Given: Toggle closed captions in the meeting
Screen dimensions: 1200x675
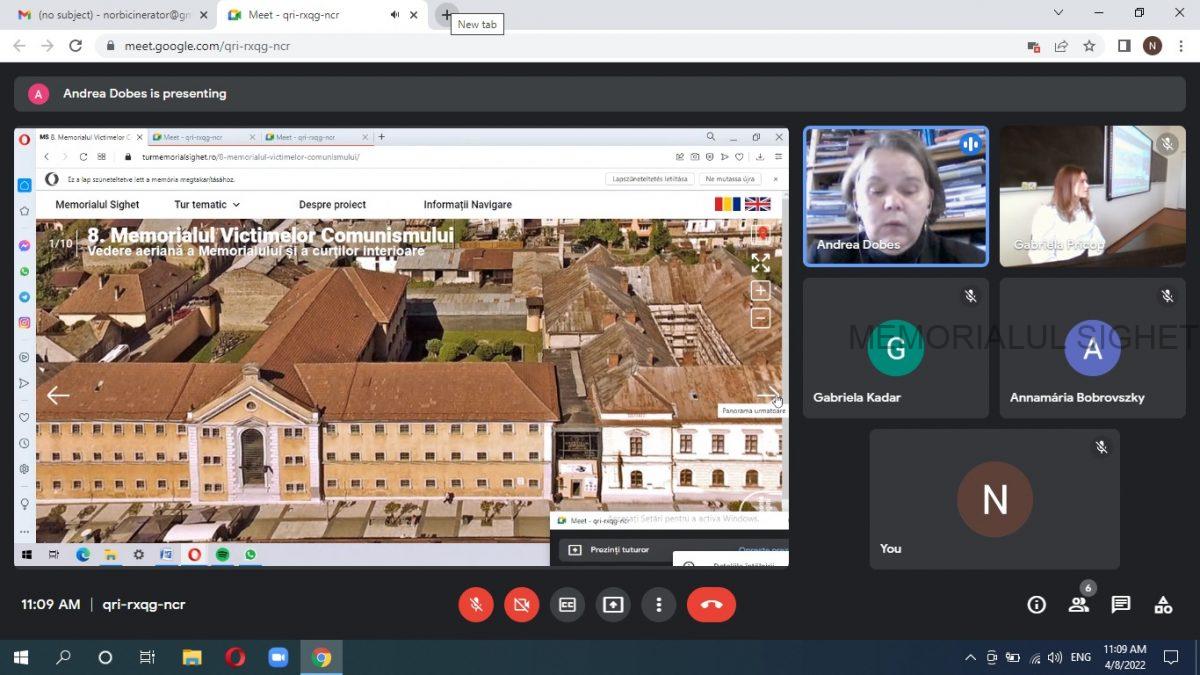Looking at the screenshot, I should [567, 604].
